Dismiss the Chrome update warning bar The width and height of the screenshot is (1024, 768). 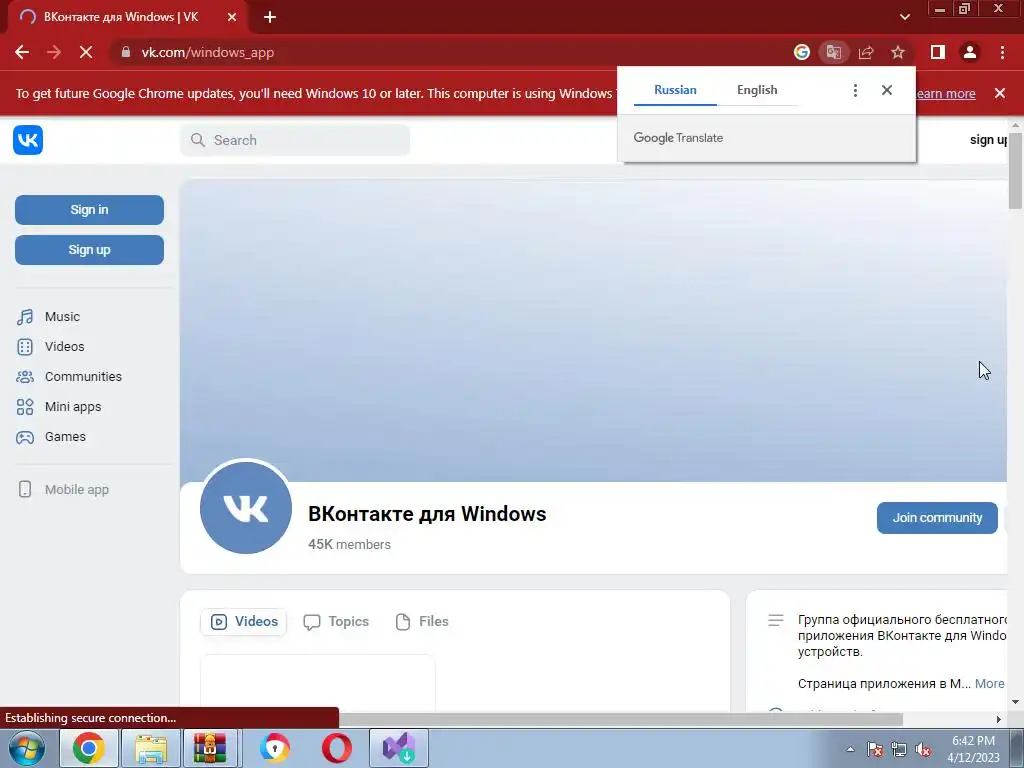click(999, 93)
